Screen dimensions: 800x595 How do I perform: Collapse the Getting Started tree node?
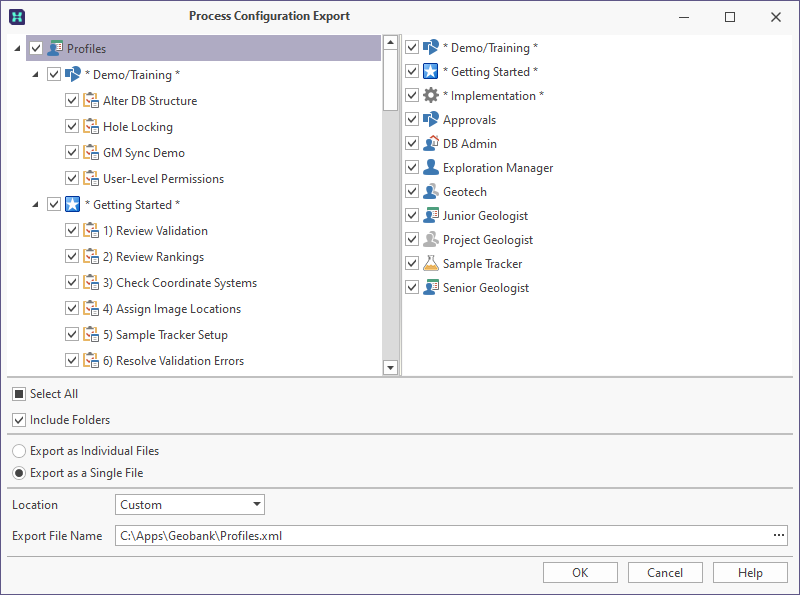click(35, 205)
